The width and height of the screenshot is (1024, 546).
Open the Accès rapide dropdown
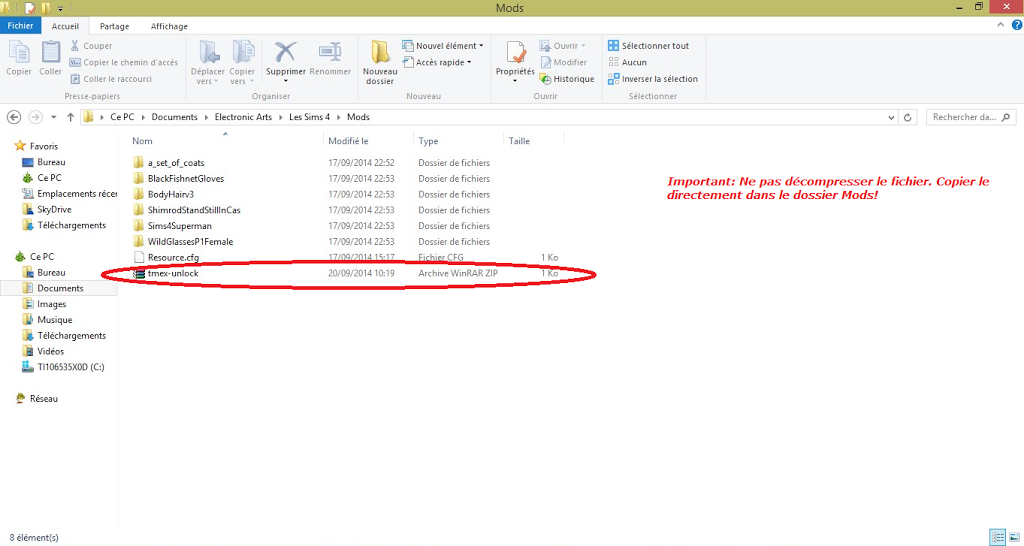tap(436, 62)
